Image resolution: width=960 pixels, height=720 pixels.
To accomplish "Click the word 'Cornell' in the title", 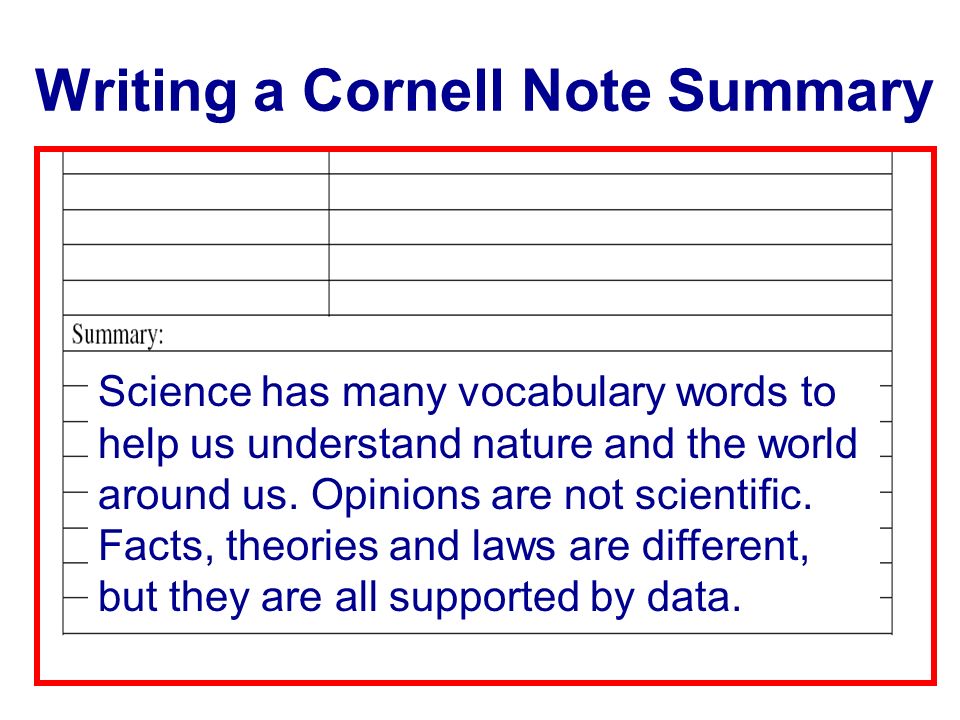I will [x=403, y=91].
